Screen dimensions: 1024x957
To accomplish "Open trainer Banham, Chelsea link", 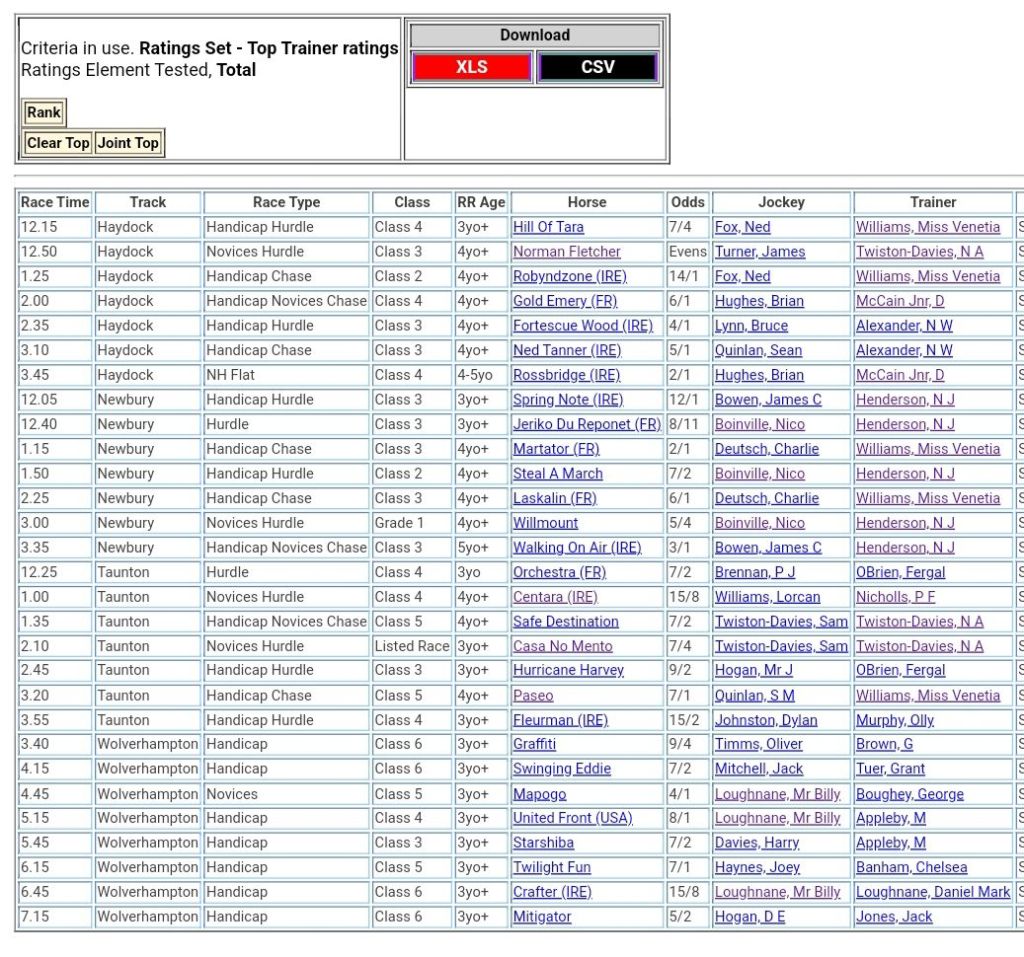I will [x=911, y=867].
